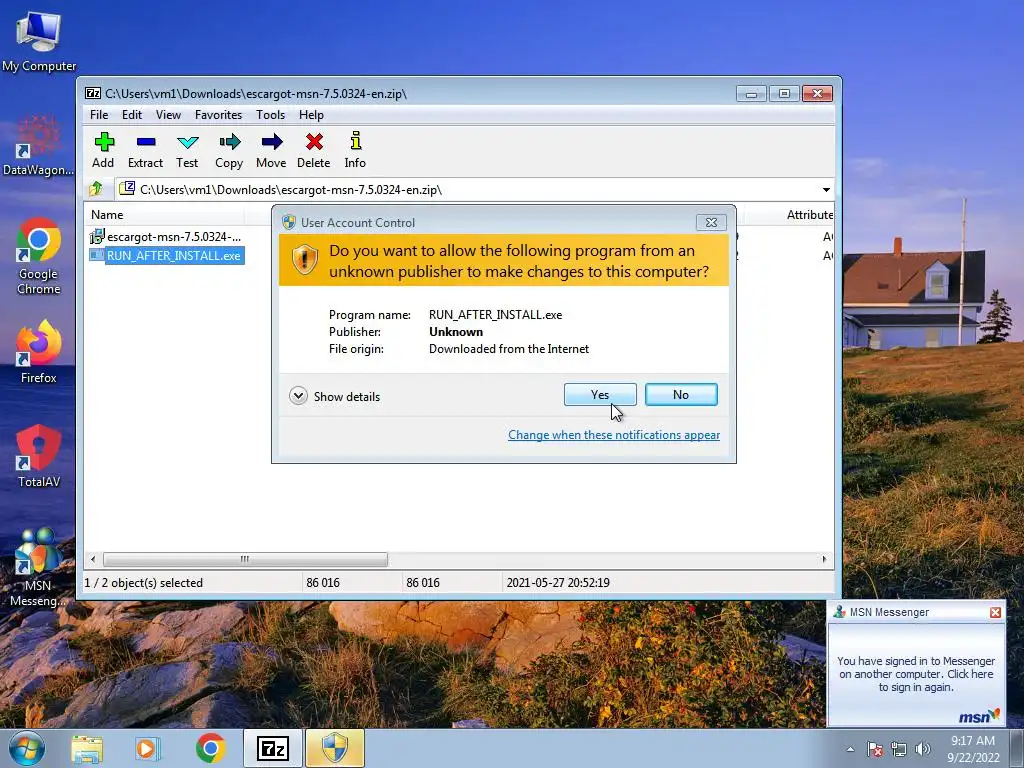Screen dimensions: 1024x768
Task: Click No in the User Account Control dialog
Action: click(681, 394)
